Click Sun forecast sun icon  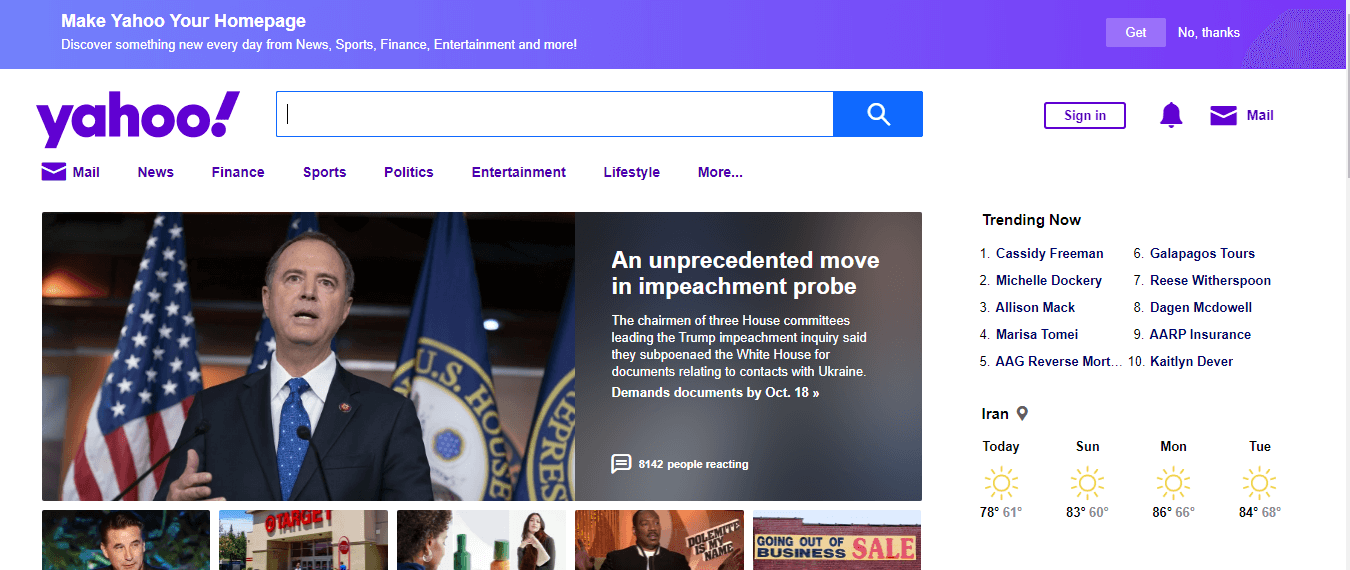(x=1087, y=484)
